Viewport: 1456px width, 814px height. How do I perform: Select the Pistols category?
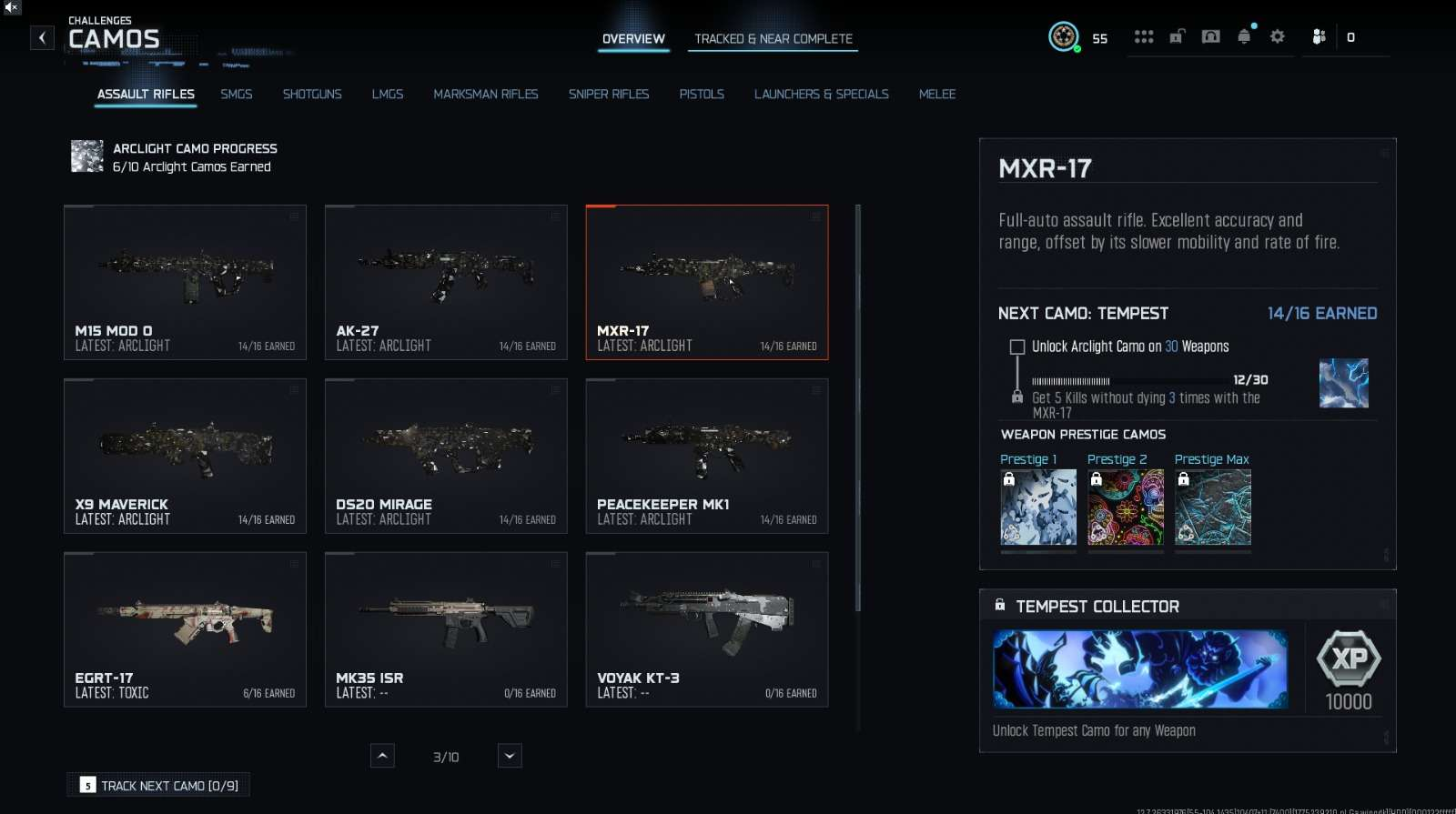[702, 95]
